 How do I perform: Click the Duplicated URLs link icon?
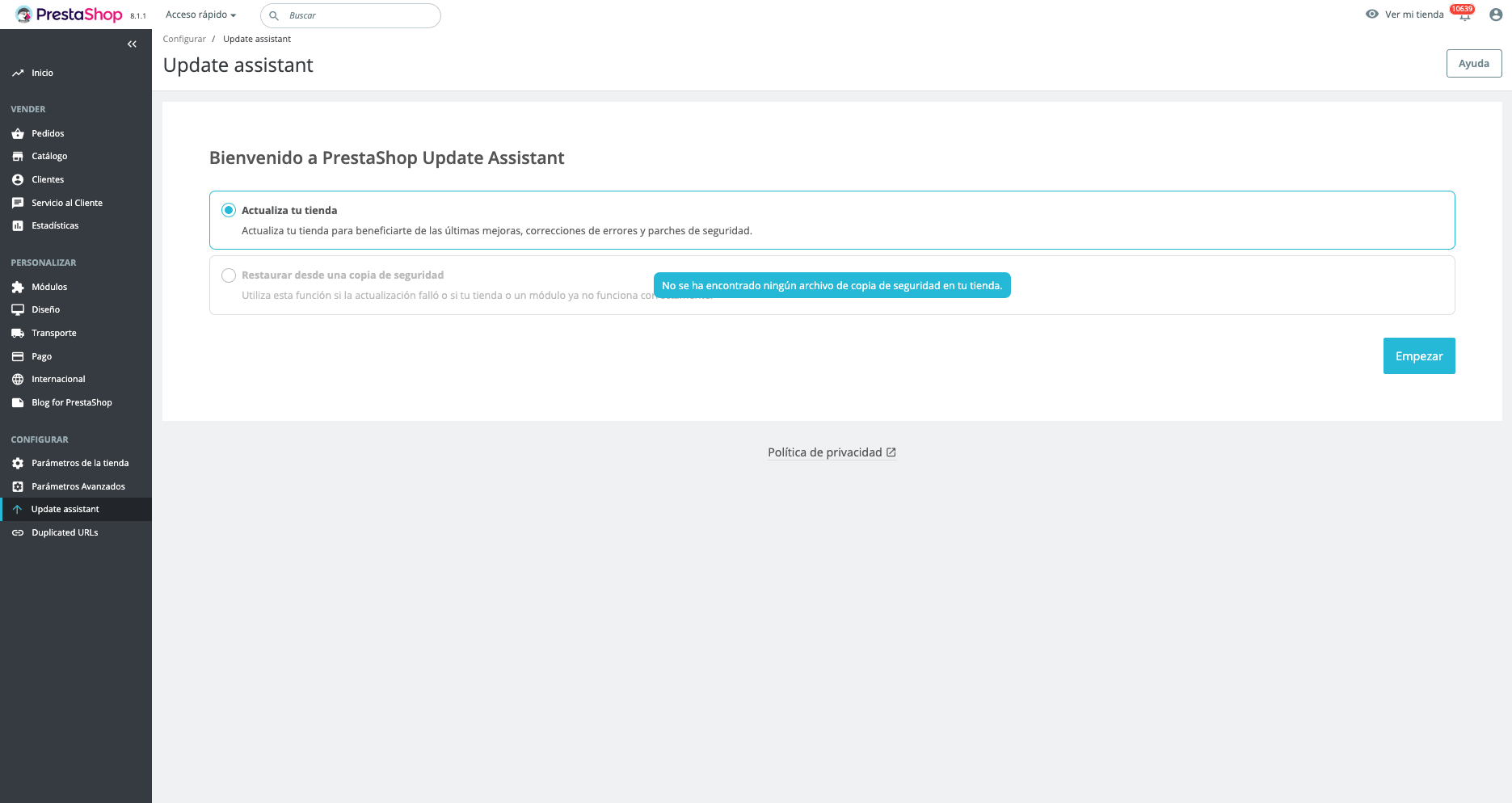click(x=18, y=532)
